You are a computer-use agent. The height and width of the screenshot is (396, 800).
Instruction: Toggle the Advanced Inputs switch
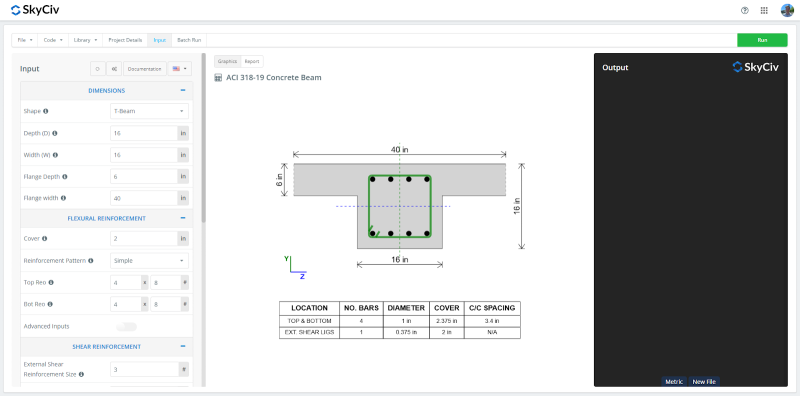coord(127,326)
